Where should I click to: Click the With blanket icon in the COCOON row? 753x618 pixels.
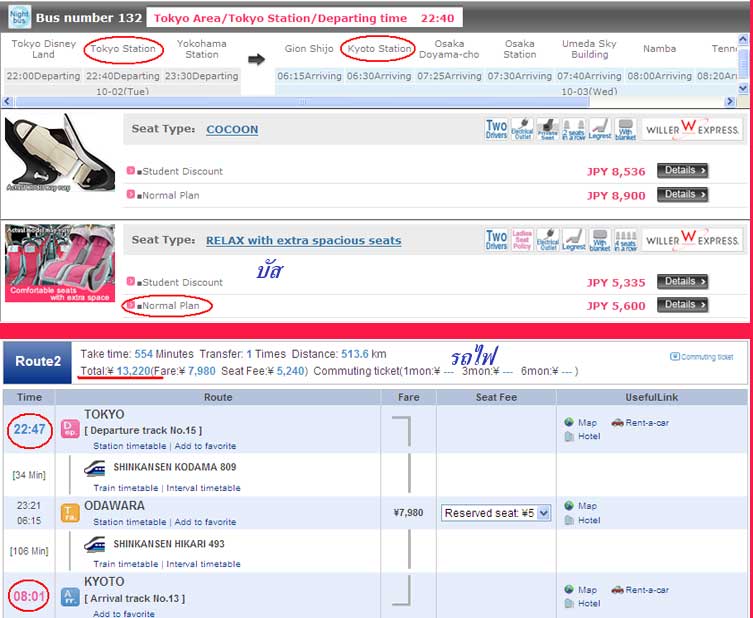click(625, 130)
